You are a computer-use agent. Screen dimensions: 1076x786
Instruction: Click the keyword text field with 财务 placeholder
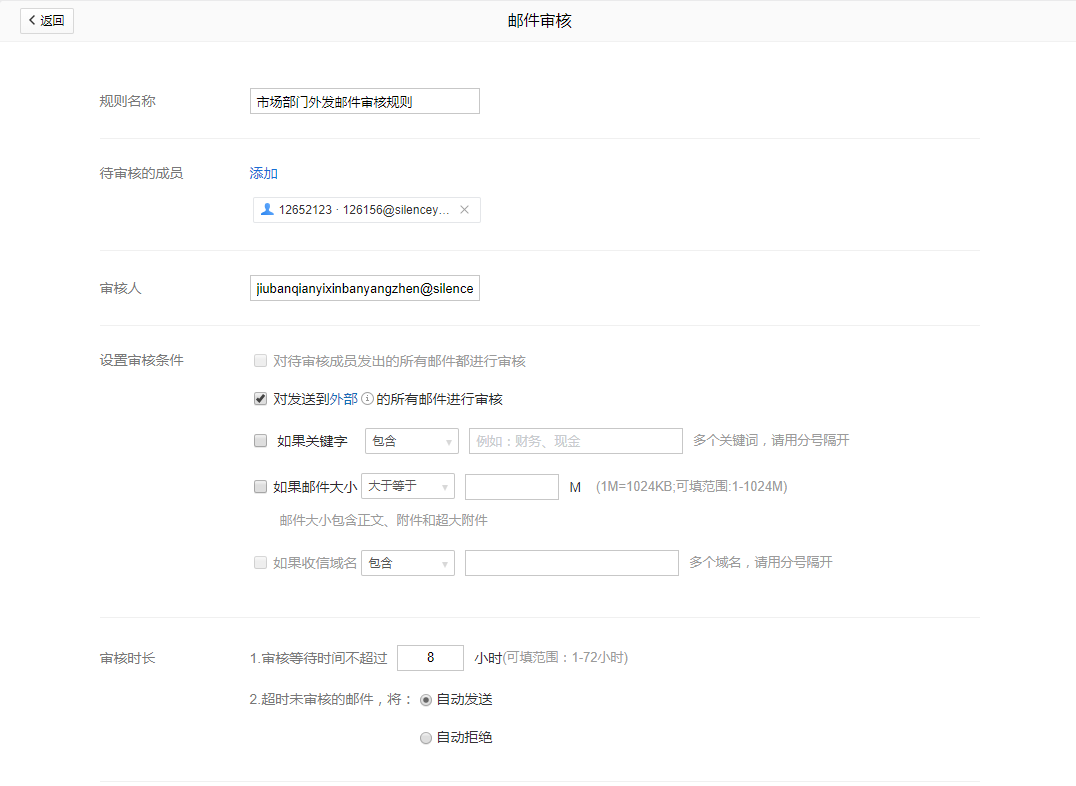pos(575,441)
